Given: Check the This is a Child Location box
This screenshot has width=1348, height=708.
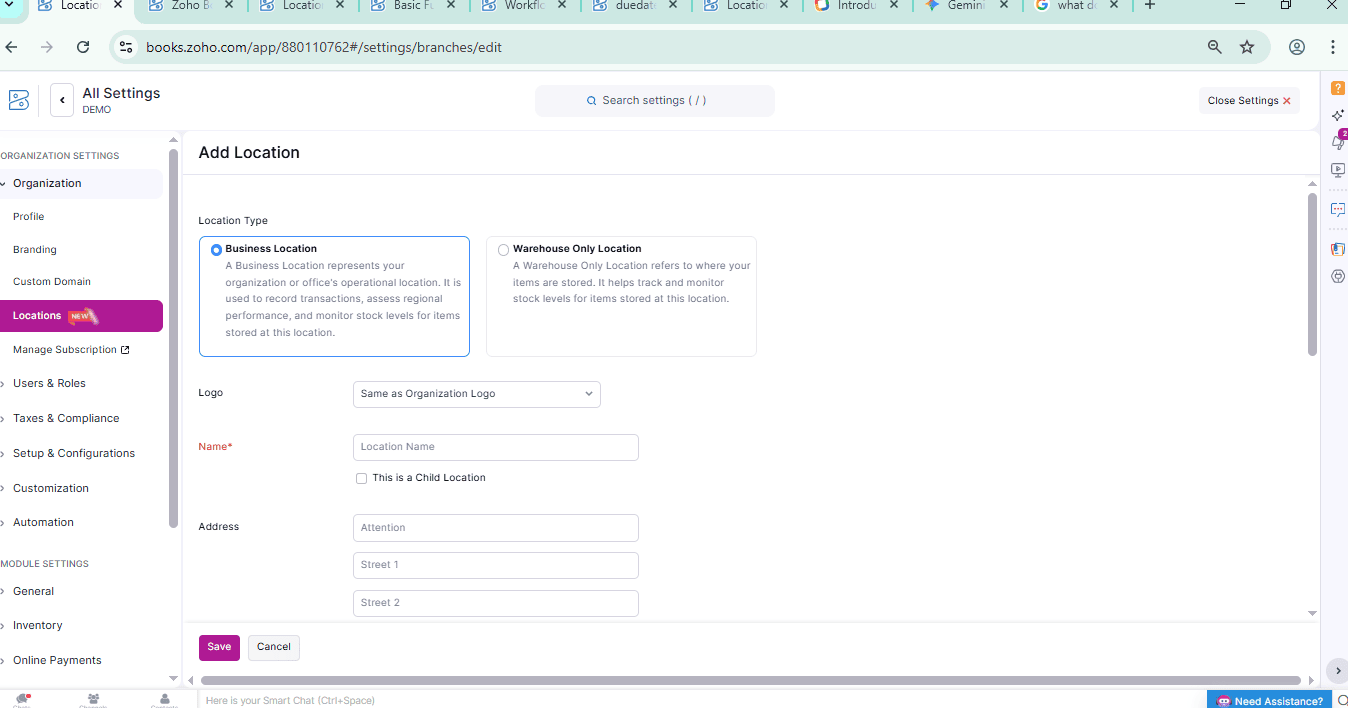Looking at the screenshot, I should point(361,478).
